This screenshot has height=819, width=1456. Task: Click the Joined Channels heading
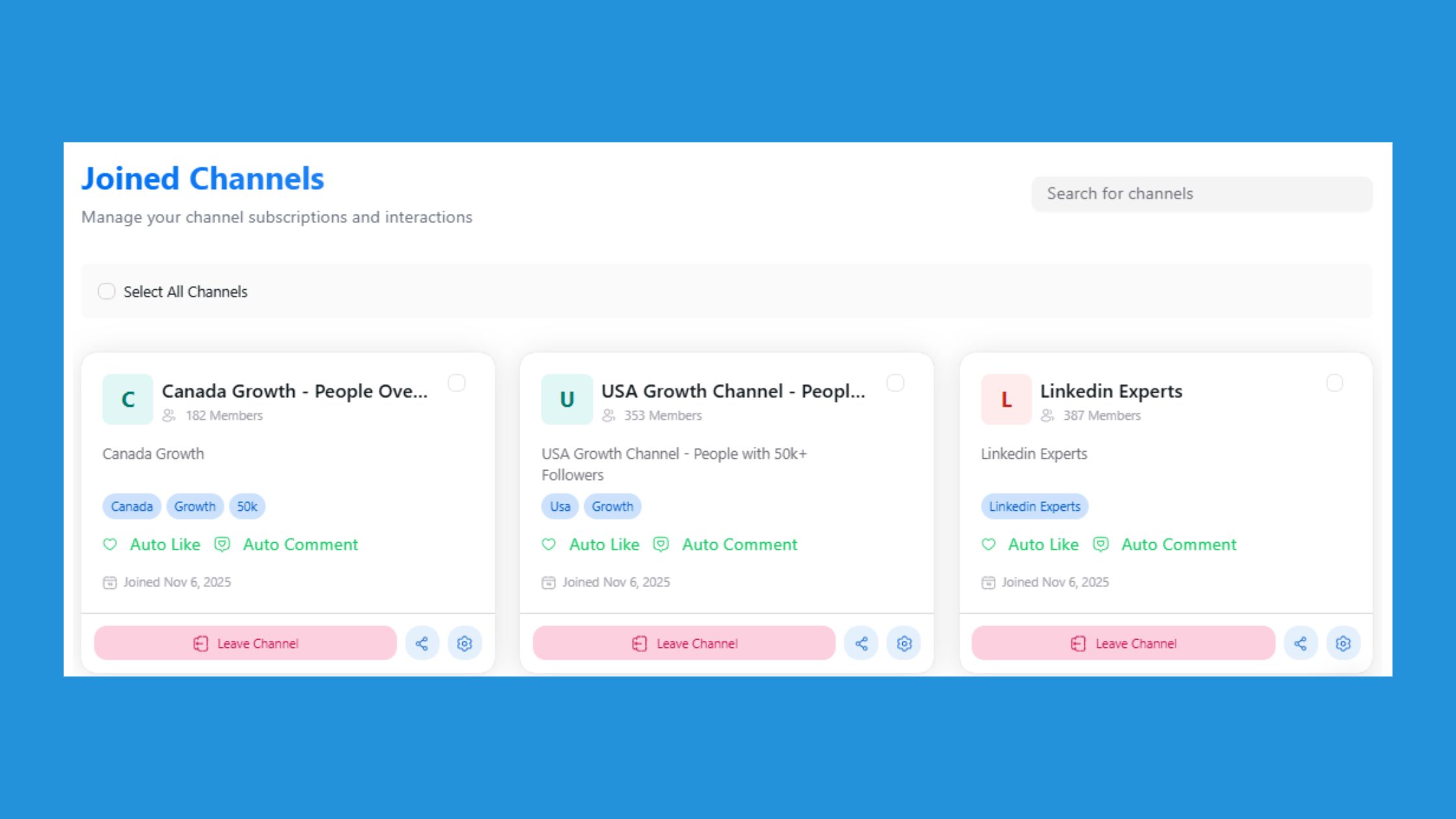coord(203,179)
